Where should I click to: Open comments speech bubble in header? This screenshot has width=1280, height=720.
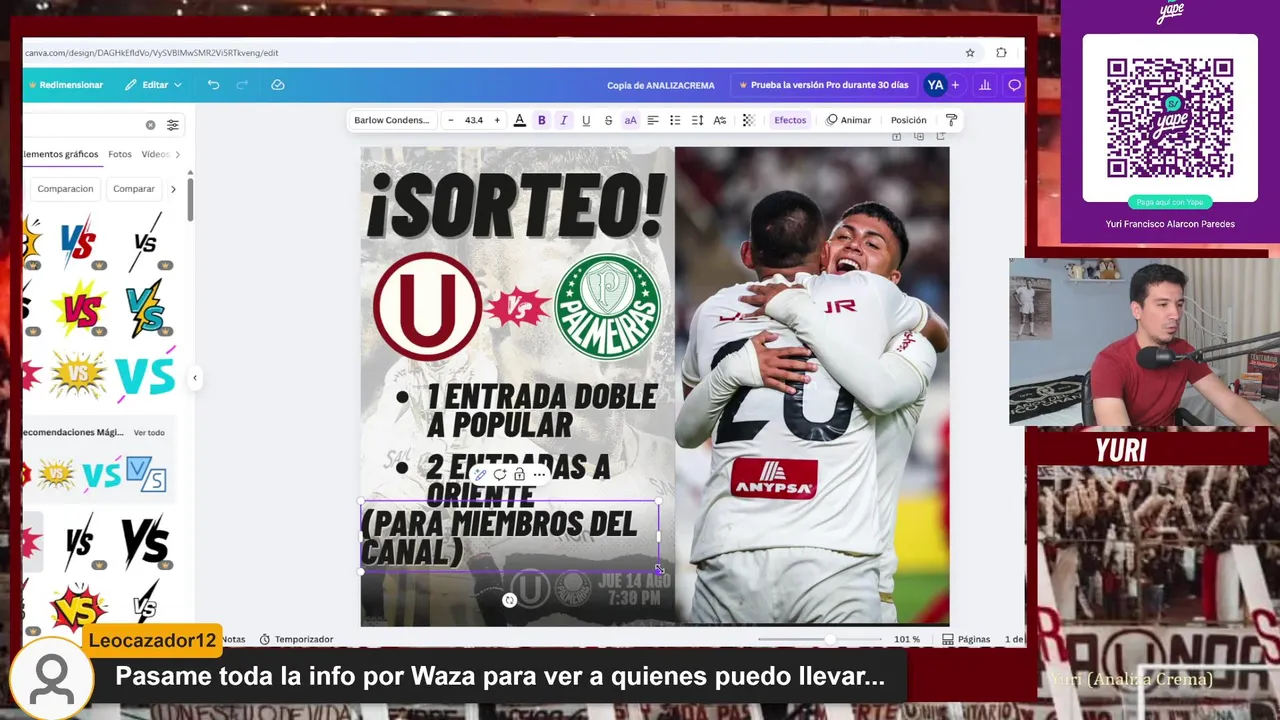(x=1014, y=85)
